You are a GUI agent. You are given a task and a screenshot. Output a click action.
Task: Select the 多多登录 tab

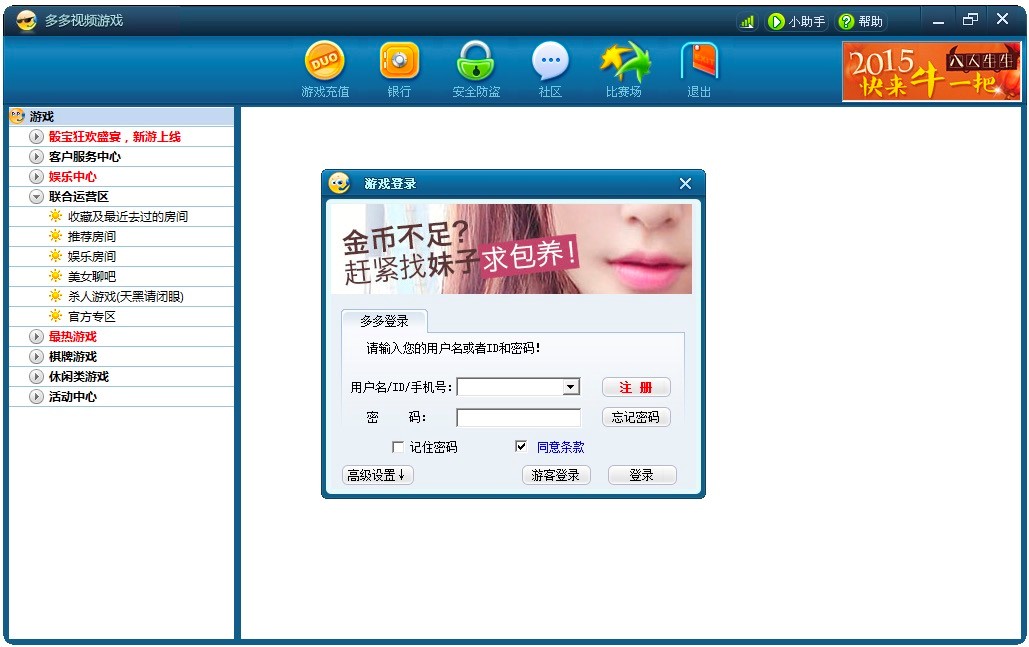coord(384,321)
